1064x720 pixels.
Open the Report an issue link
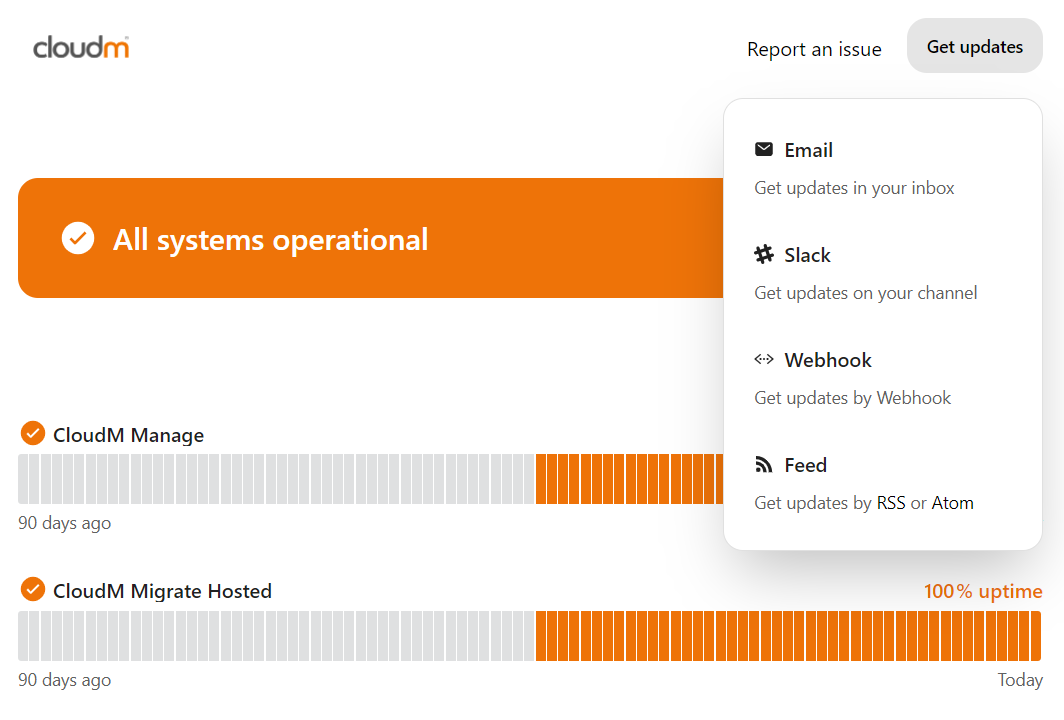(814, 49)
